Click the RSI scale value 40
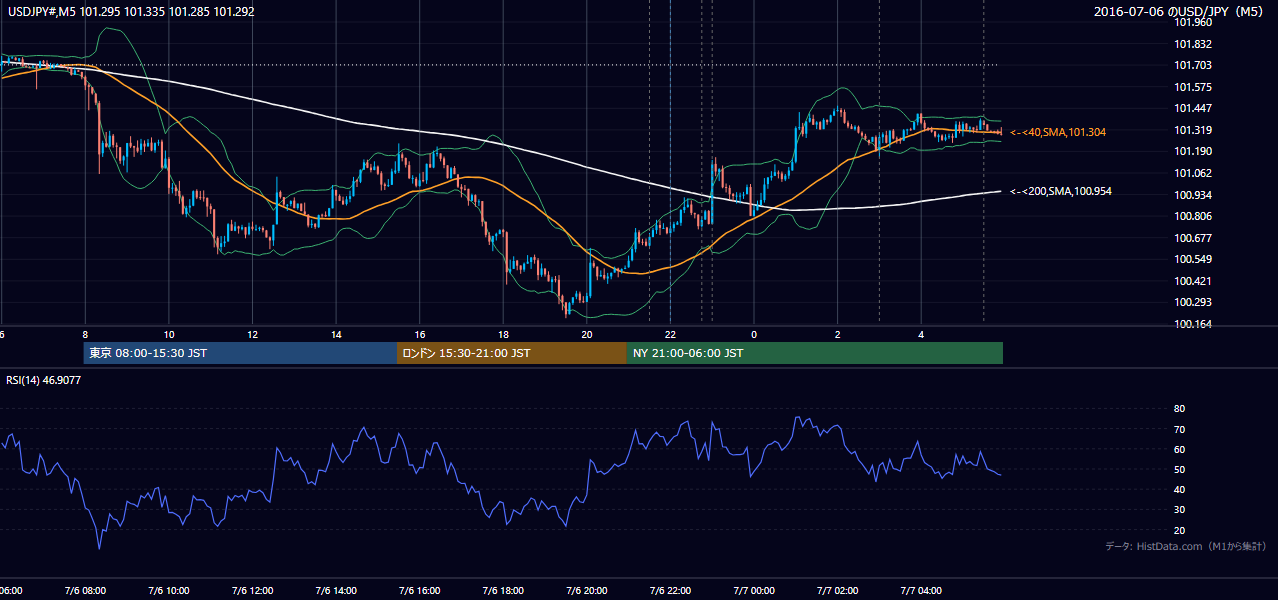 [x=1179, y=489]
